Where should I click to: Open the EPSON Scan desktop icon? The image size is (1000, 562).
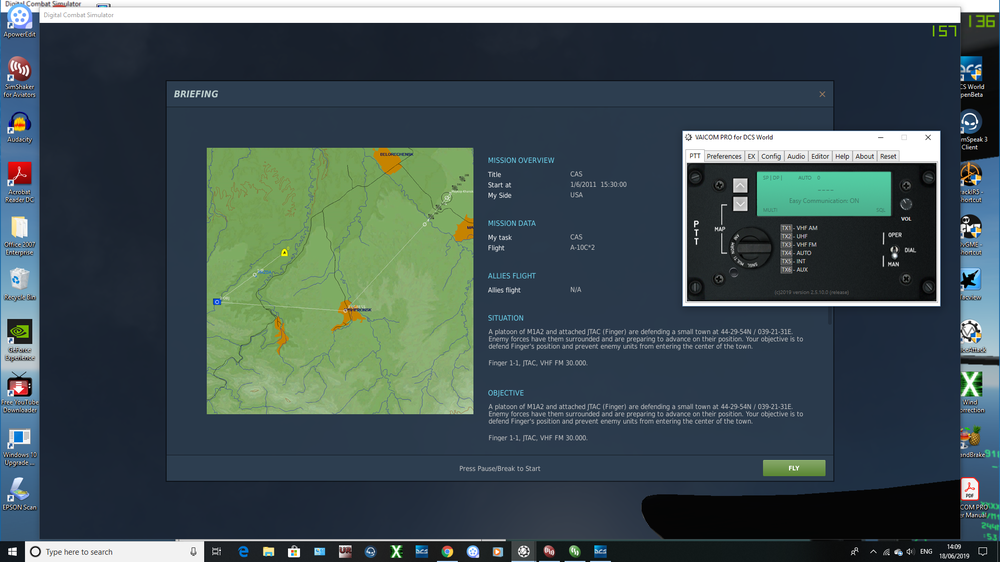(x=19, y=494)
